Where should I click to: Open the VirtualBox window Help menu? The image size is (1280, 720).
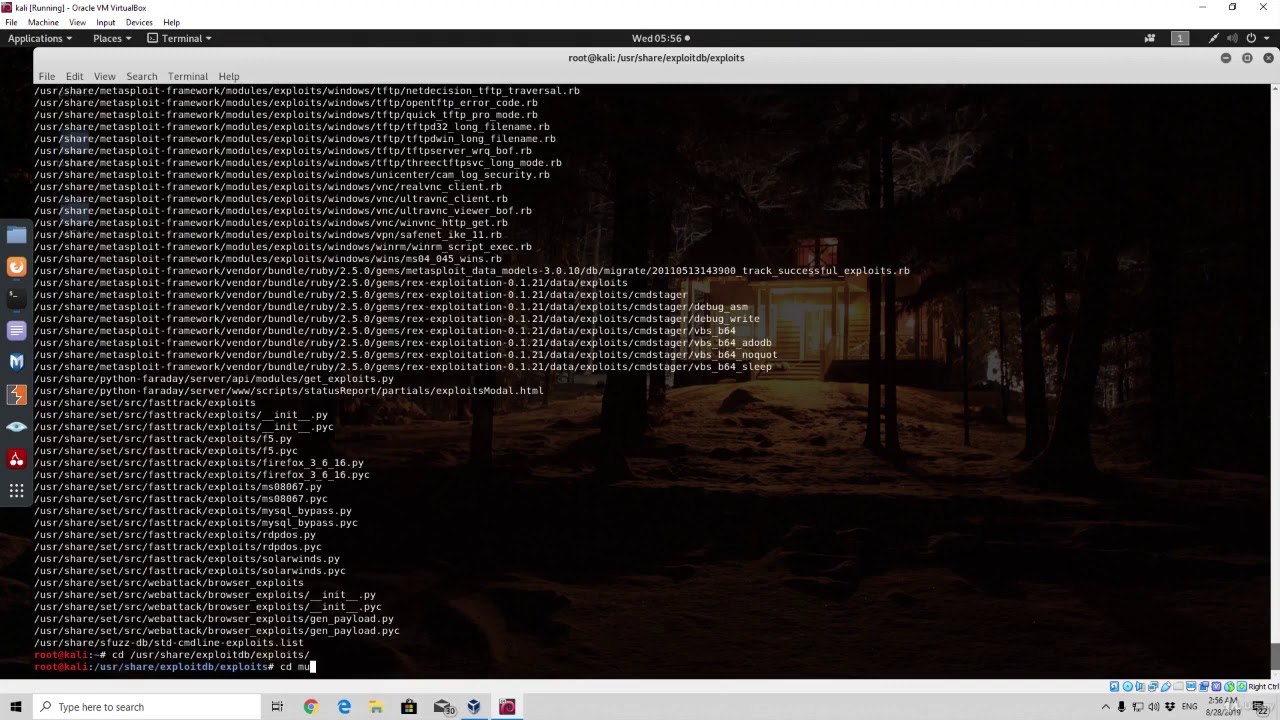coord(171,22)
